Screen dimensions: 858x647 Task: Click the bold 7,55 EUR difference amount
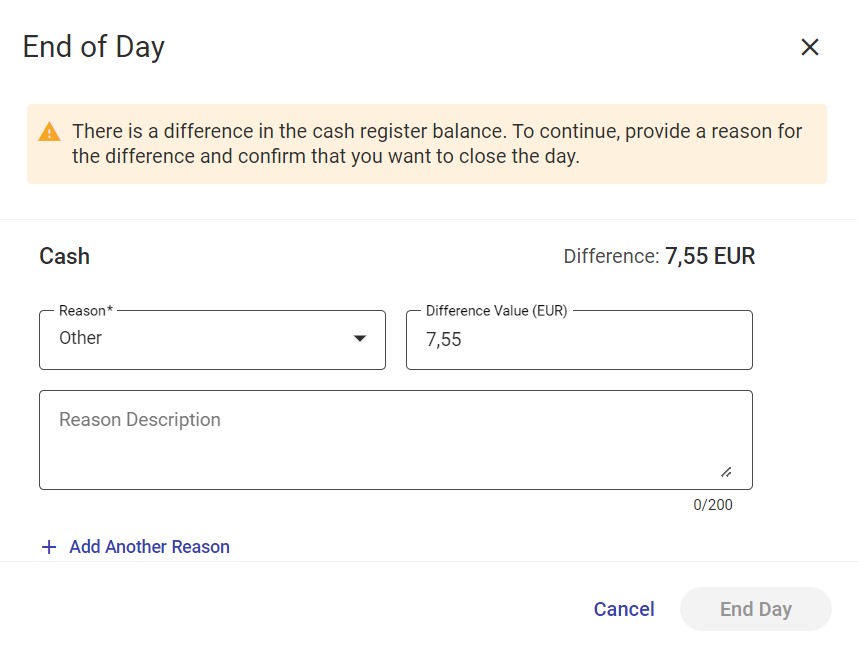pyautogui.click(x=710, y=256)
